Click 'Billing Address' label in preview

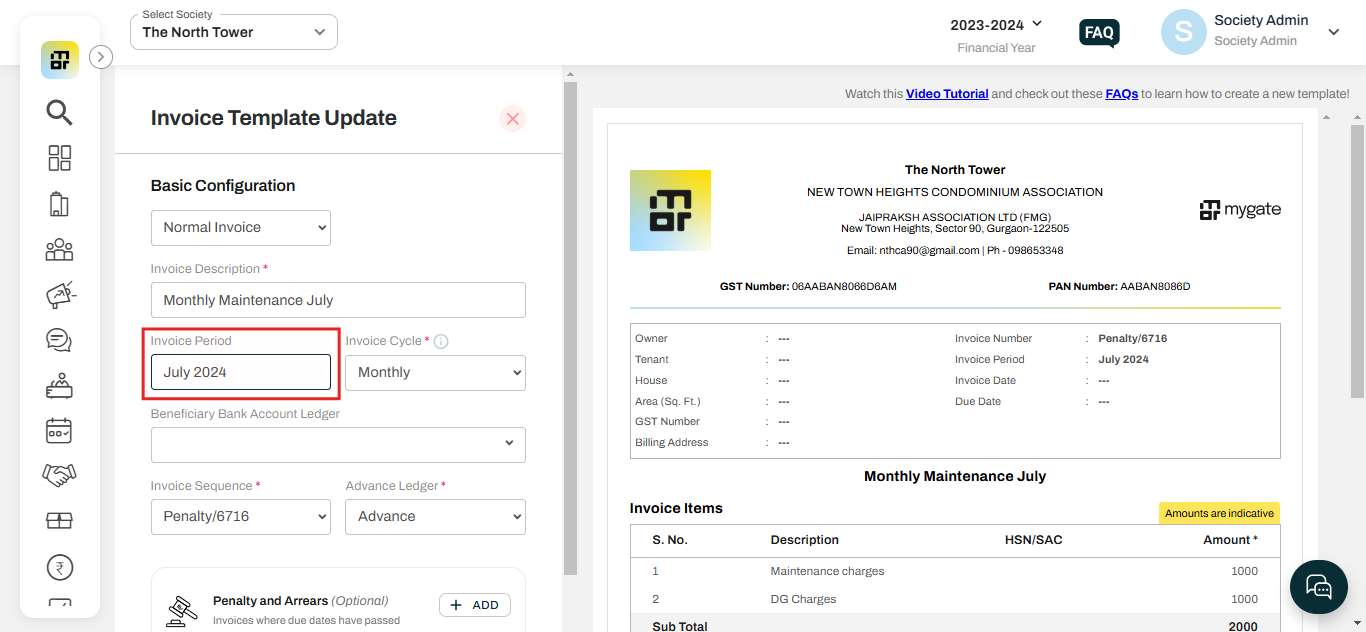pyautogui.click(x=672, y=442)
